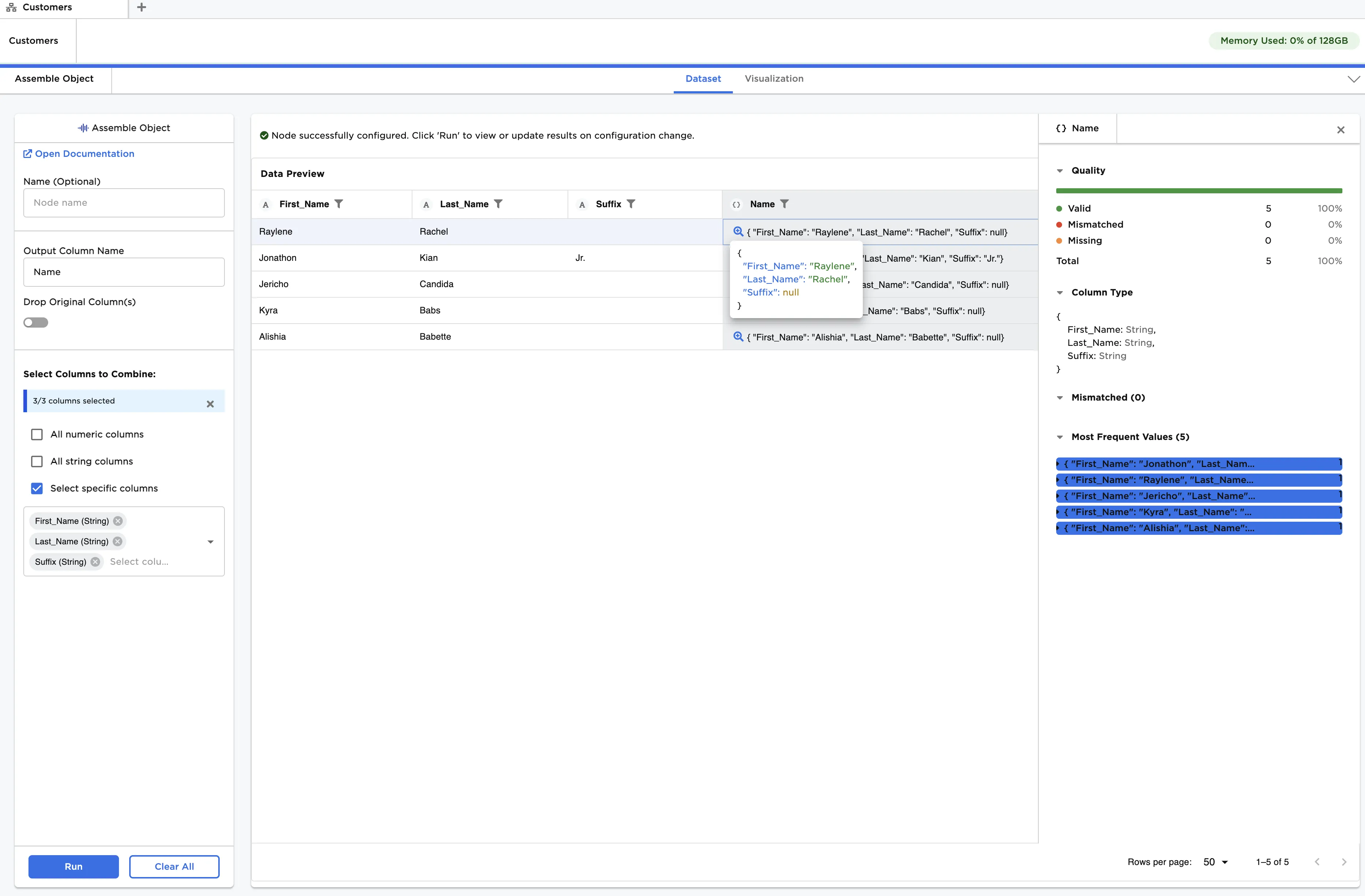Click the Node name input field
The height and width of the screenshot is (896, 1365).
123,202
